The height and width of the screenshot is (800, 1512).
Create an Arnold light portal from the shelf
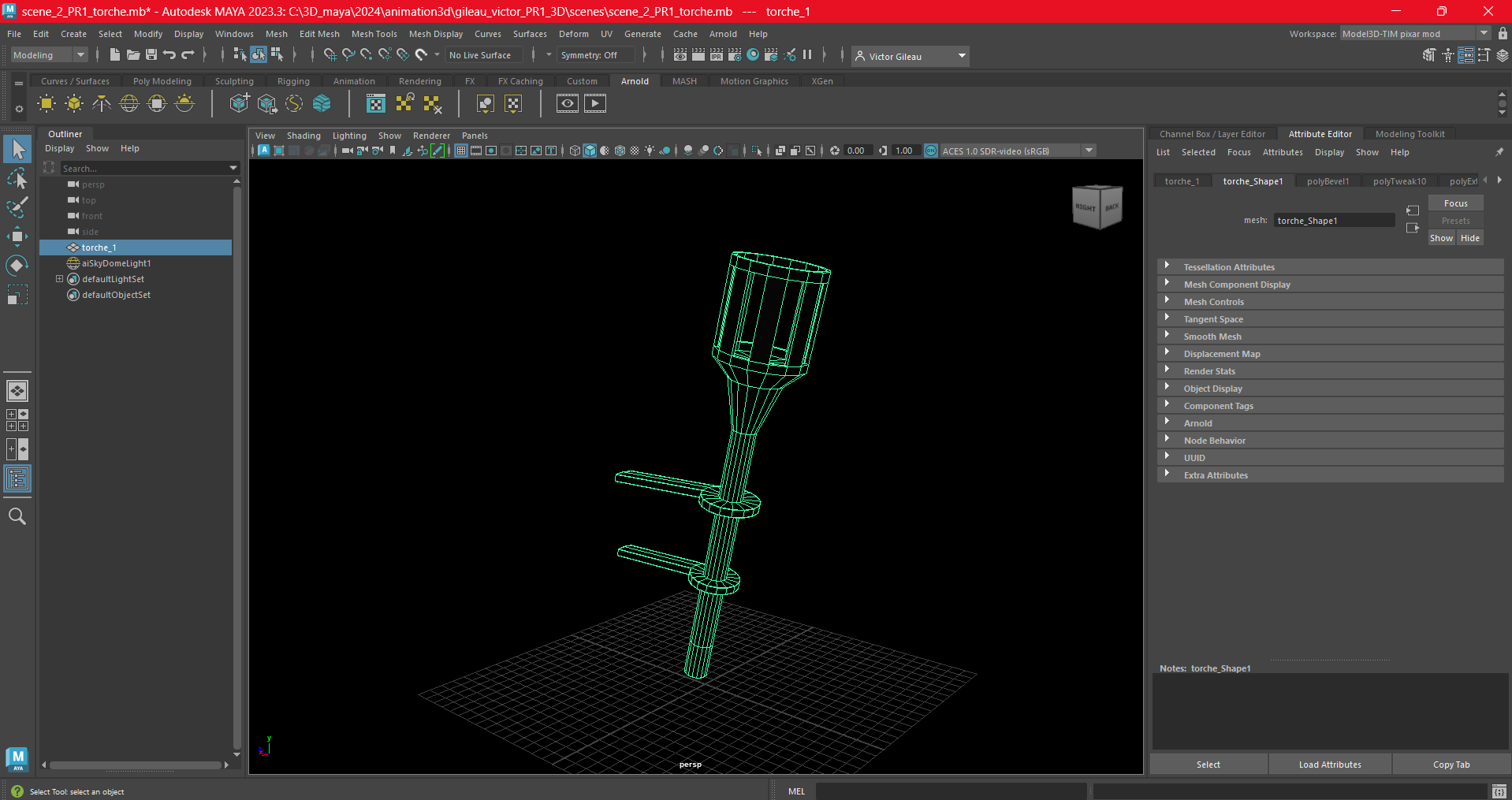tap(157, 103)
